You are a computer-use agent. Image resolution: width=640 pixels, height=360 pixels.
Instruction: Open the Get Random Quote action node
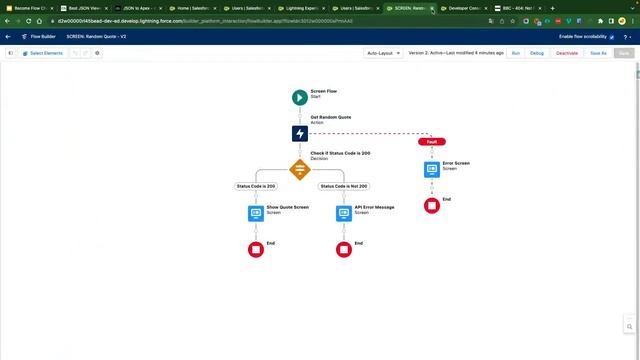tap(300, 133)
